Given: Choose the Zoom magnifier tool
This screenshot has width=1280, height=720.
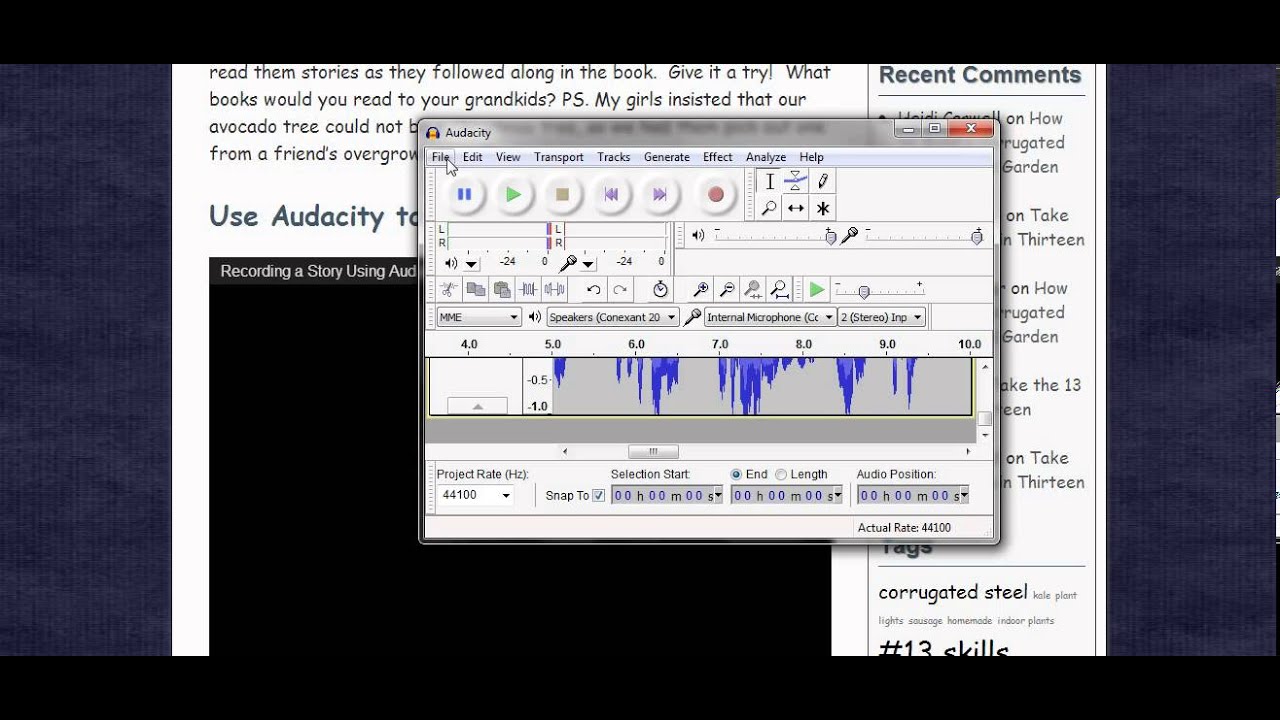Looking at the screenshot, I should click(x=769, y=208).
